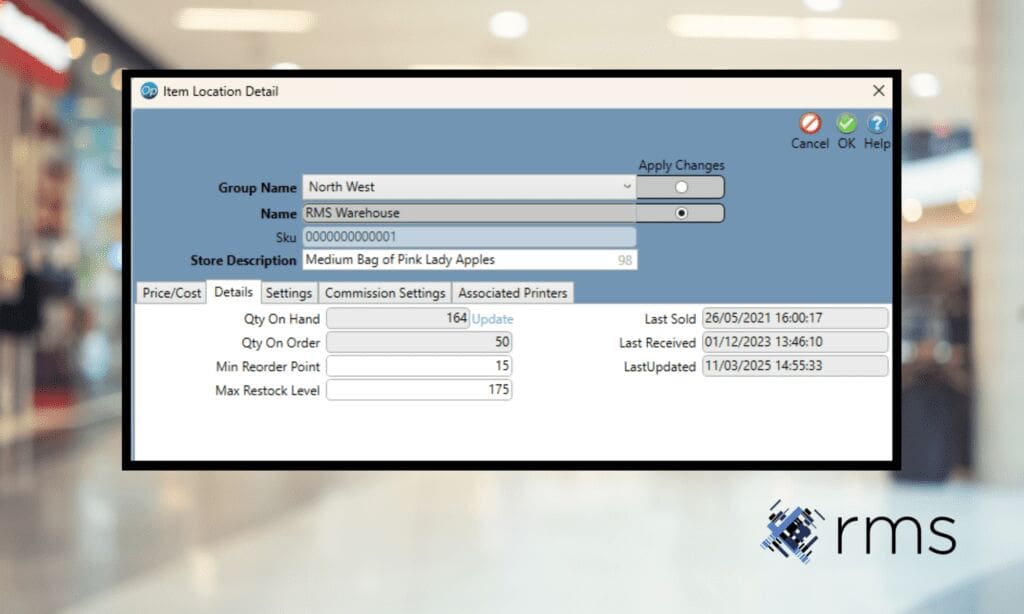Click the LastUpdated date field
This screenshot has width=1024, height=614.
(x=795, y=366)
